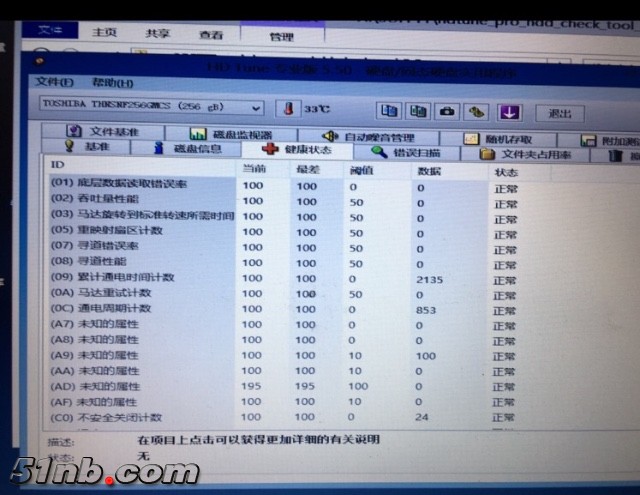Screen dimensions: 640x495
Task: Click the 数据 column header
Action: click(x=428, y=172)
